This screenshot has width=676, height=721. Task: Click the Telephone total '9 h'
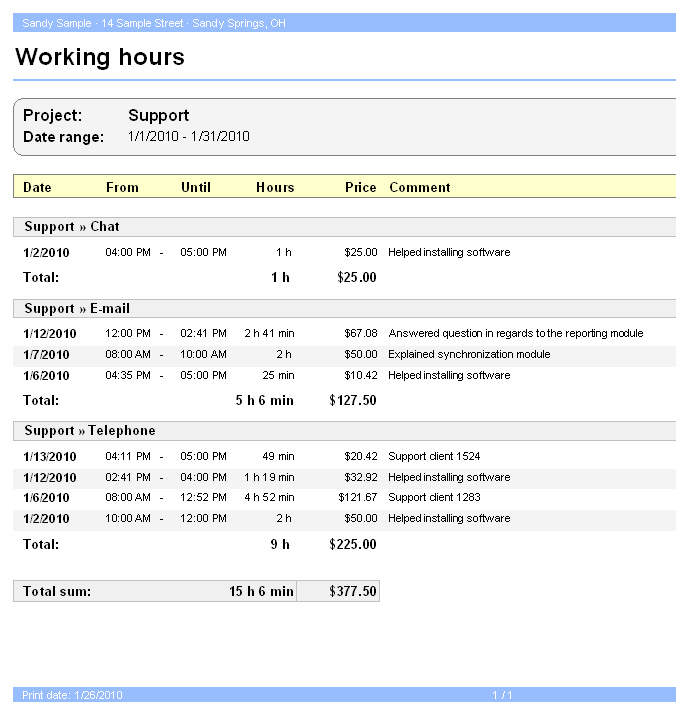pyautogui.click(x=280, y=544)
